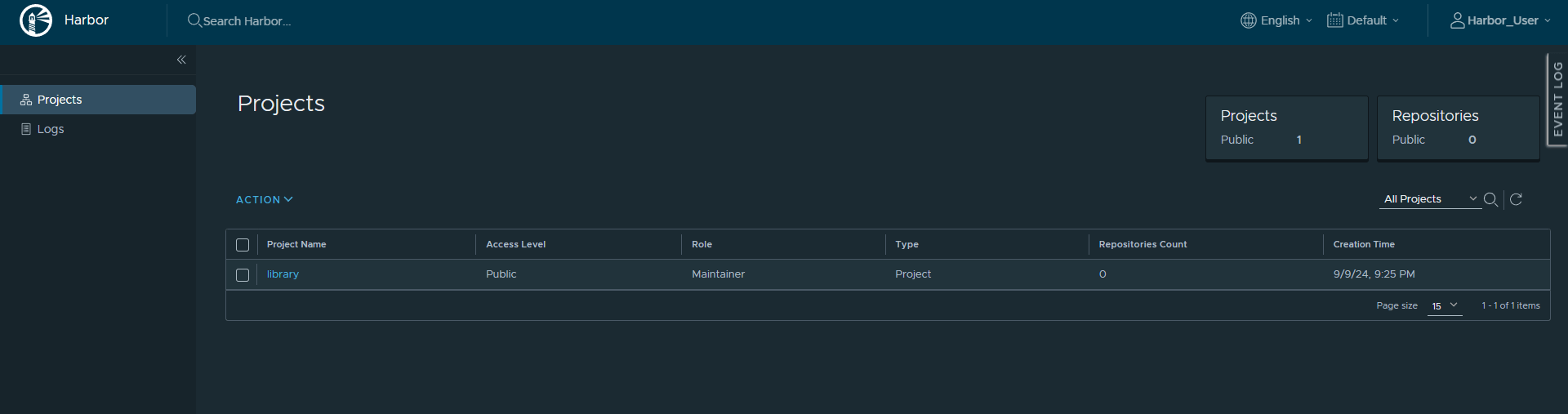Click the Project type cell
The image size is (1568, 414).
point(913,274)
